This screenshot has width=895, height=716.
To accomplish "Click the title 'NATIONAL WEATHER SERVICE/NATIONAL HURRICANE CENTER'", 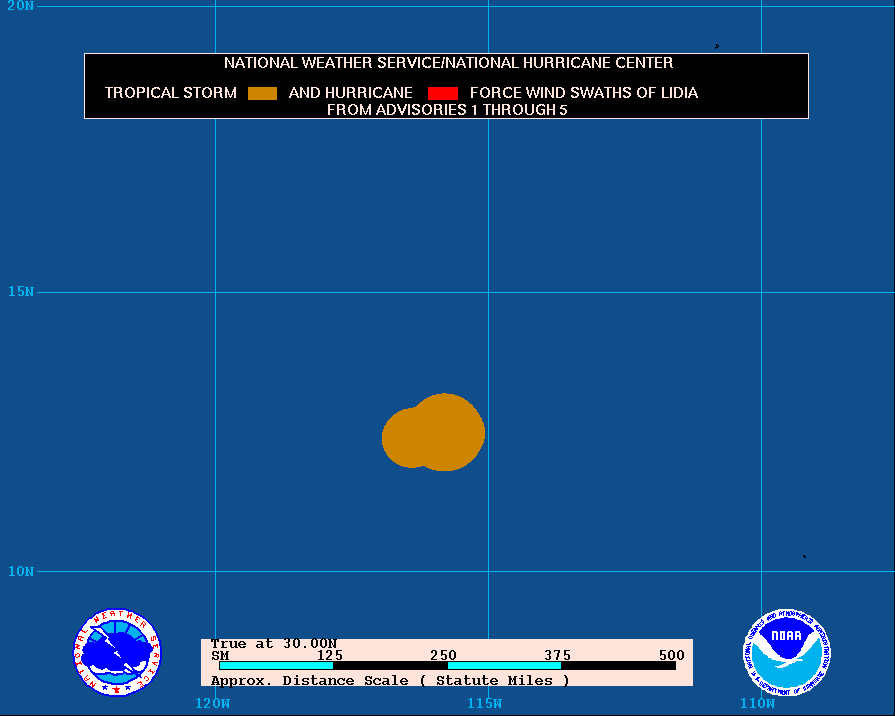I will [448, 63].
